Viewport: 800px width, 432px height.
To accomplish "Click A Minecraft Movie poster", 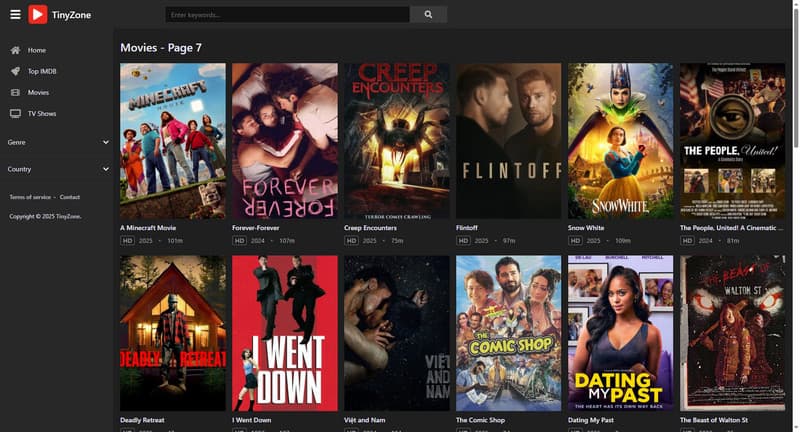I will click(x=173, y=141).
